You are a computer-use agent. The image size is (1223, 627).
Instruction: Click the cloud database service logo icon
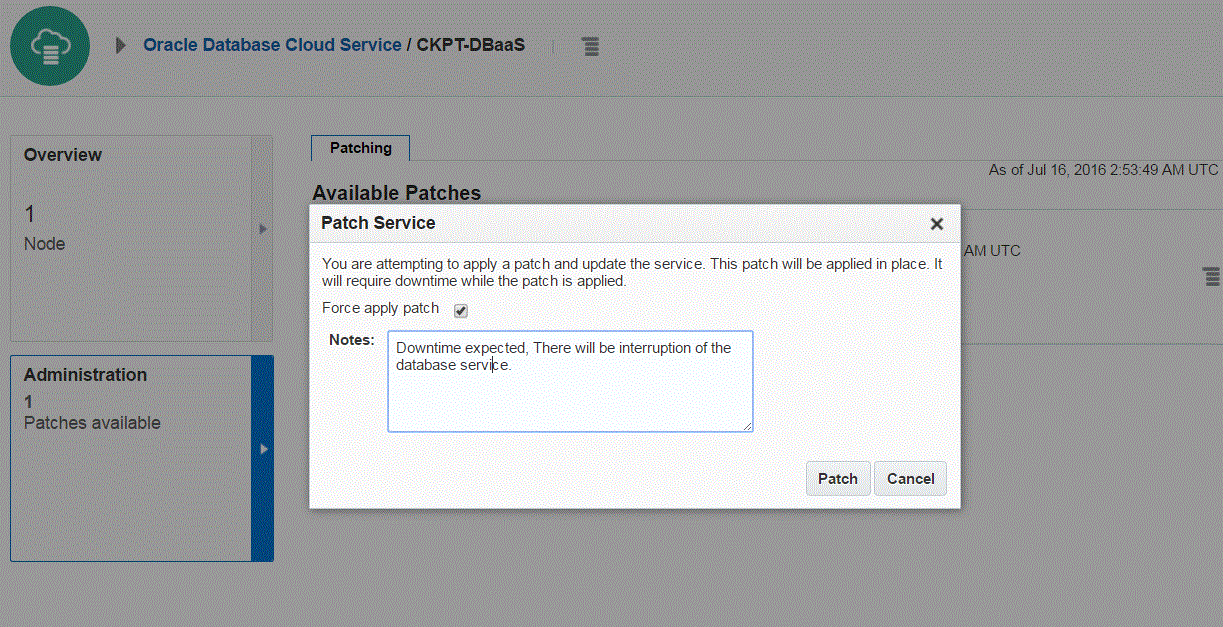50,46
